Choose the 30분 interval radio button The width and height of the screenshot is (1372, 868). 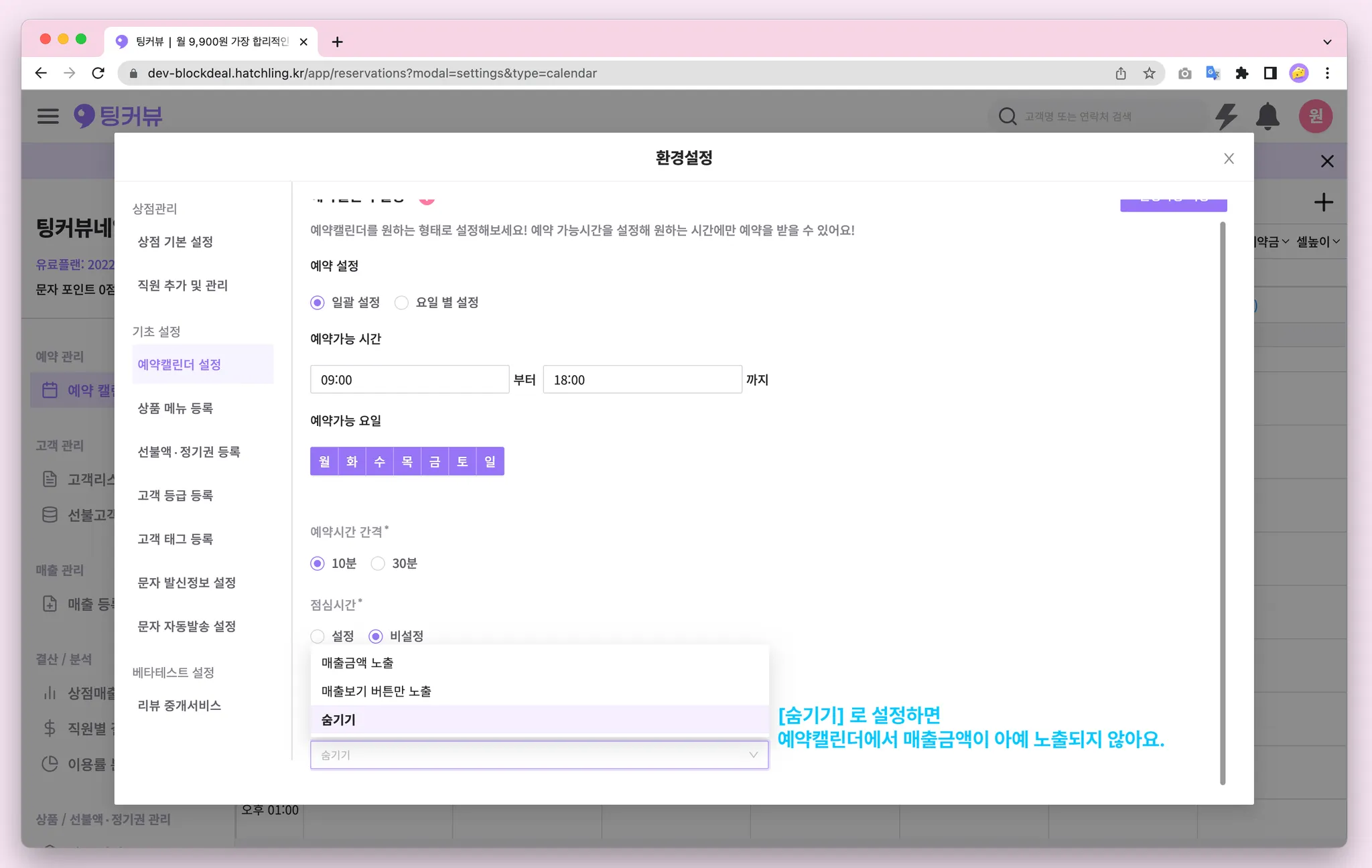tap(378, 564)
